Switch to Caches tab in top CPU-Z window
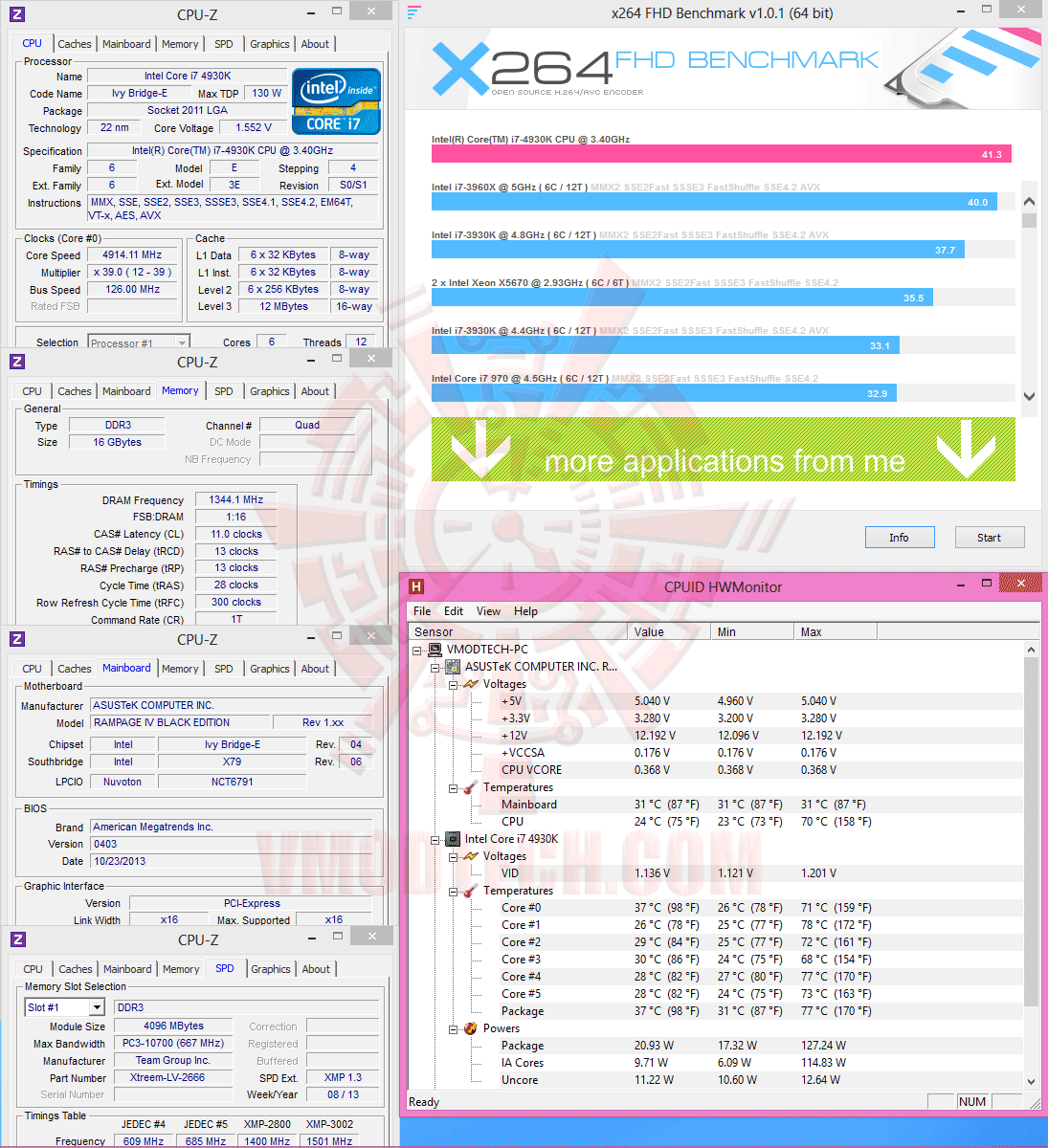The width and height of the screenshot is (1048, 1148). click(75, 44)
